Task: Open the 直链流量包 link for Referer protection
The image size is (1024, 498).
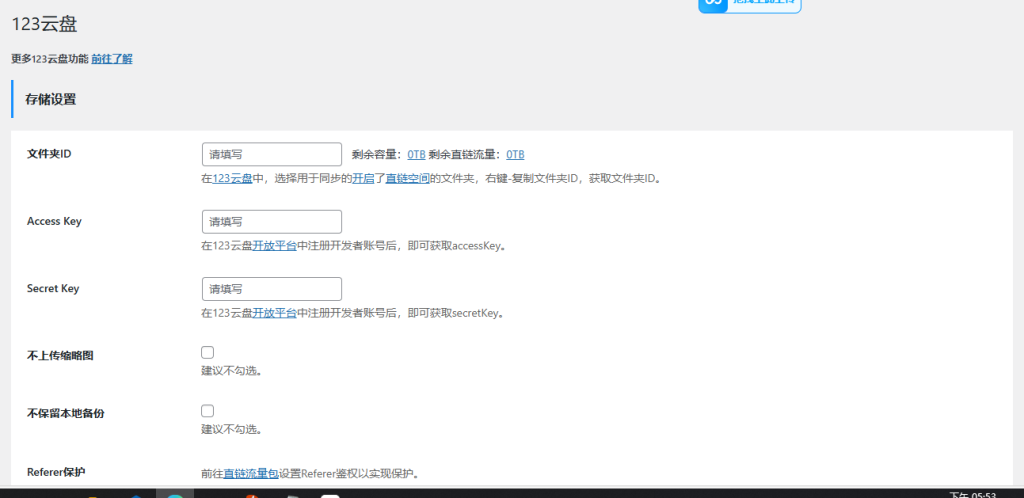Action: (x=251, y=473)
